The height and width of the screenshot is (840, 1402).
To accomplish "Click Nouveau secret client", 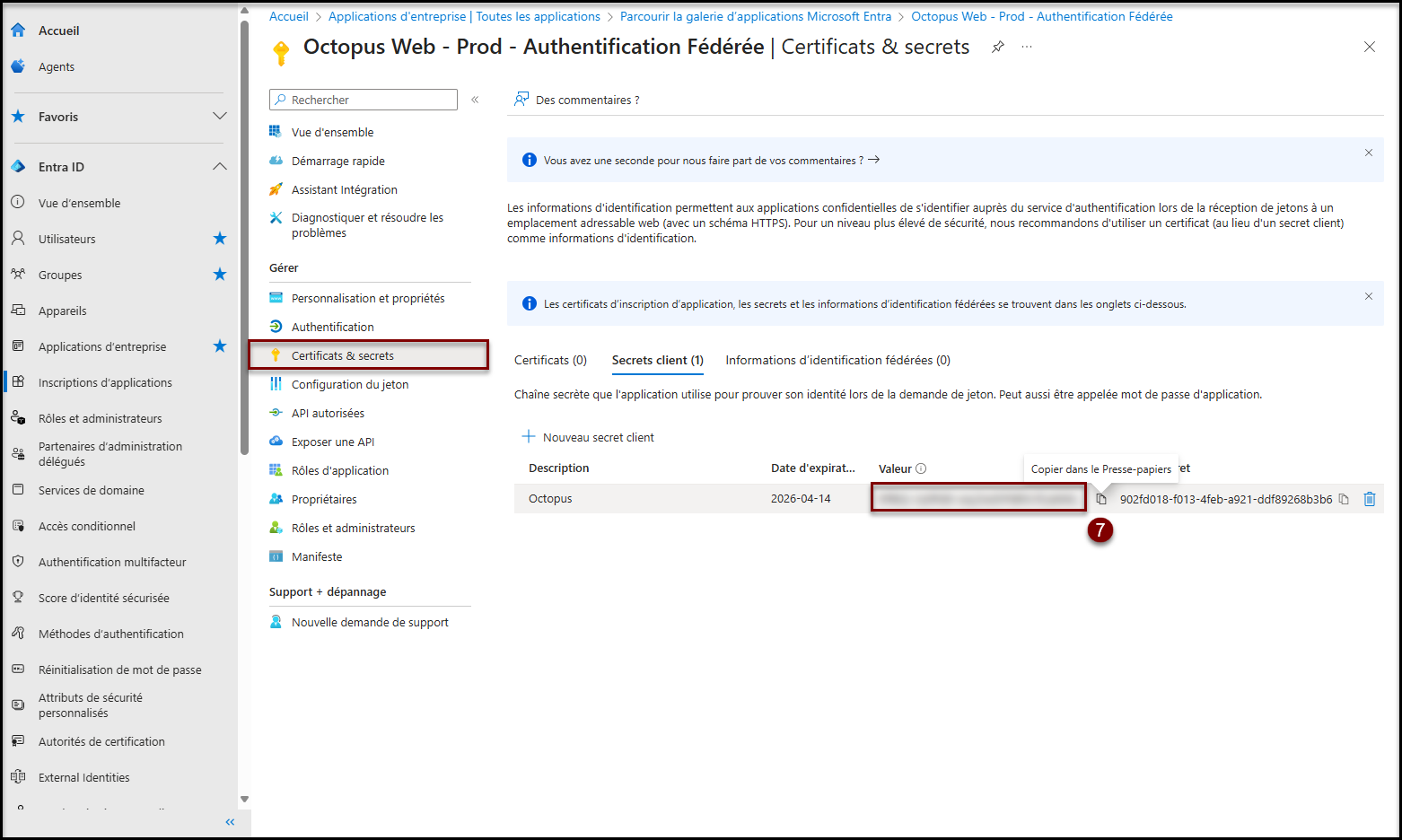I will 589,437.
